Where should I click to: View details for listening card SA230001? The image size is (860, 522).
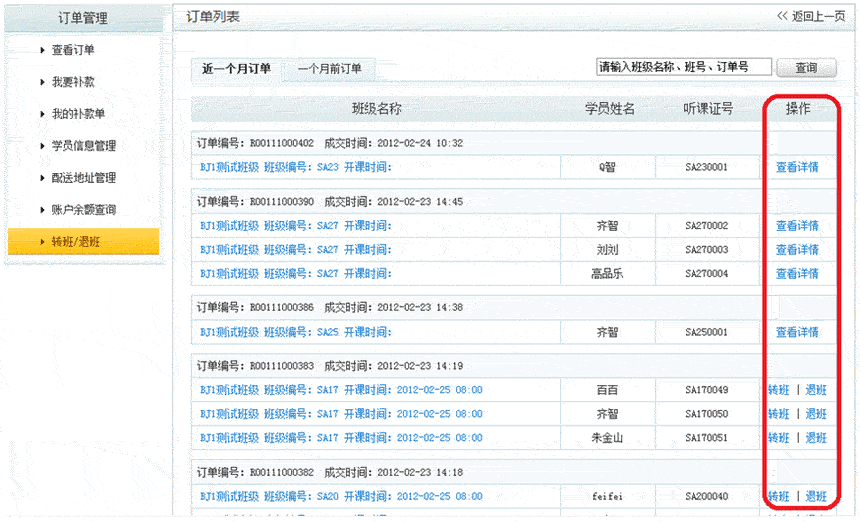point(797,168)
